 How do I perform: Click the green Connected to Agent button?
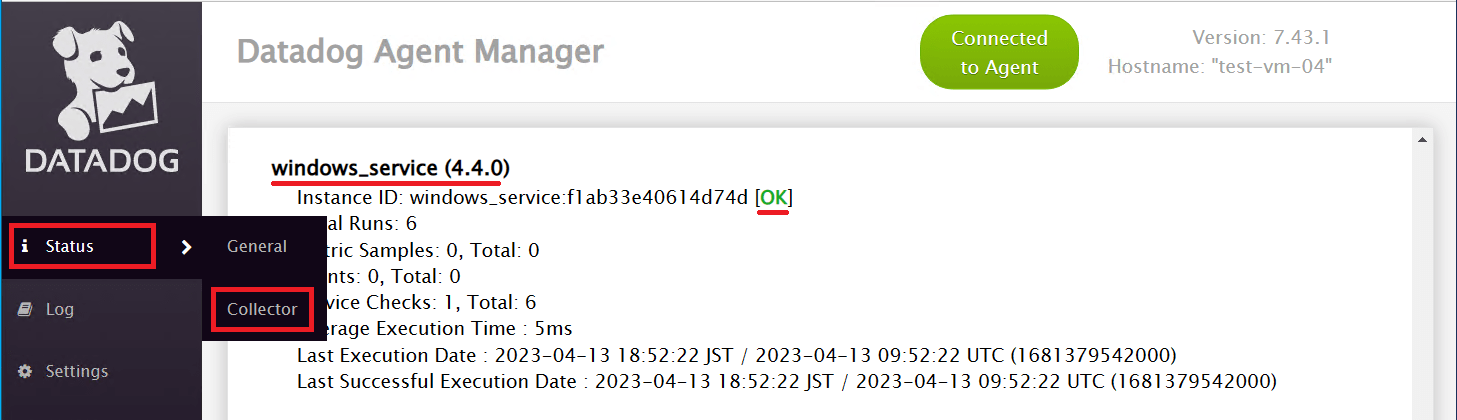[999, 53]
